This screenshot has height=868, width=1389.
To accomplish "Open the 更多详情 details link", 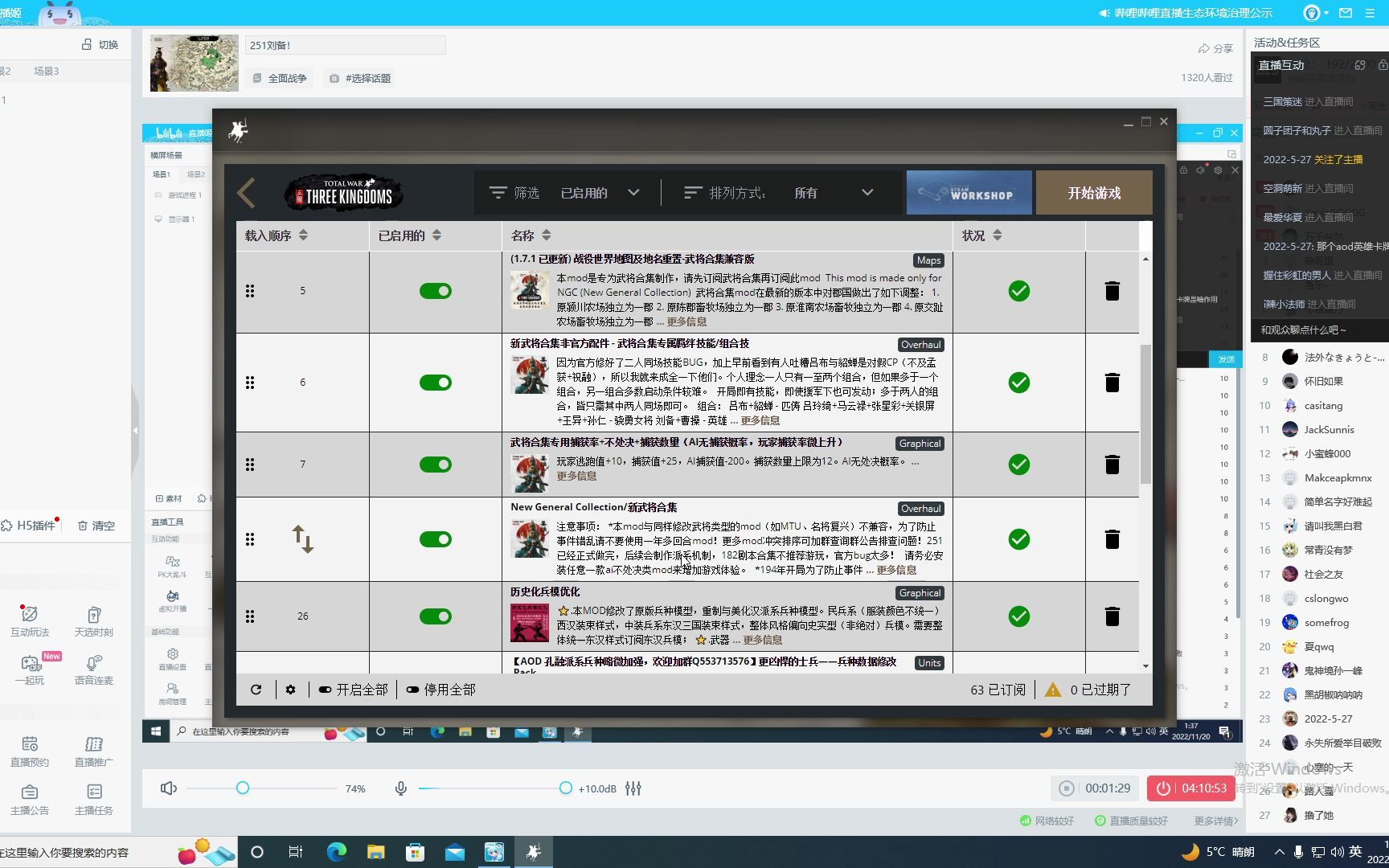I will (1216, 821).
